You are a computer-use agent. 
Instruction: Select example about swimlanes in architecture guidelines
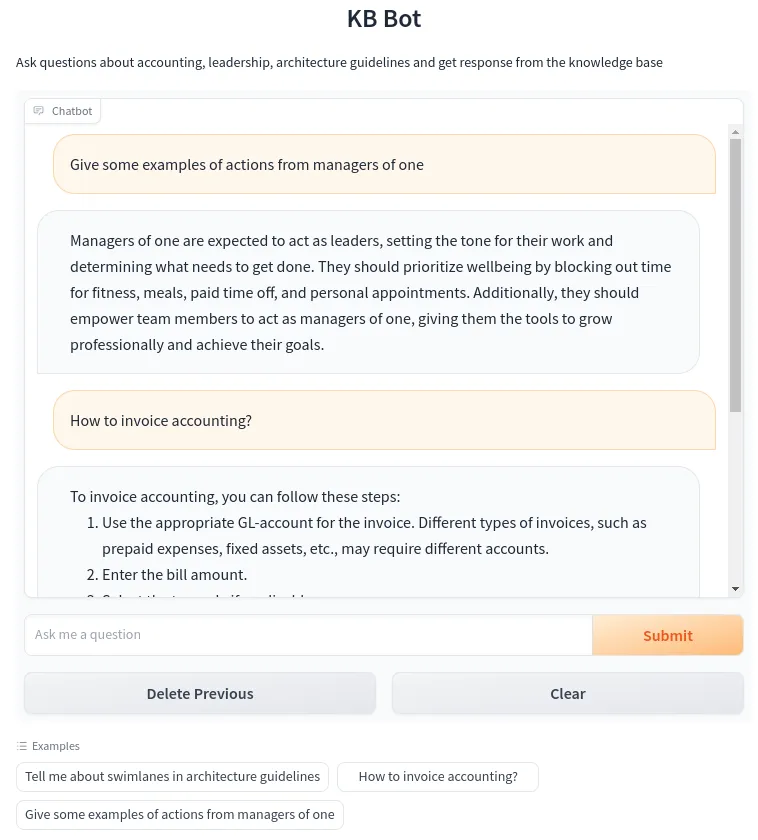[172, 776]
